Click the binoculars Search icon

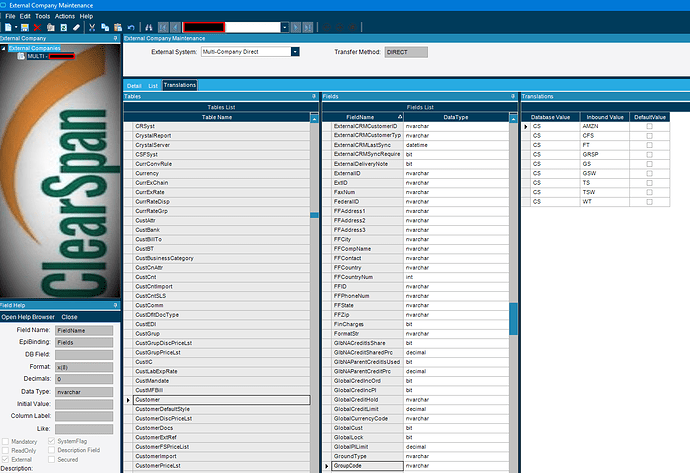[x=149, y=27]
